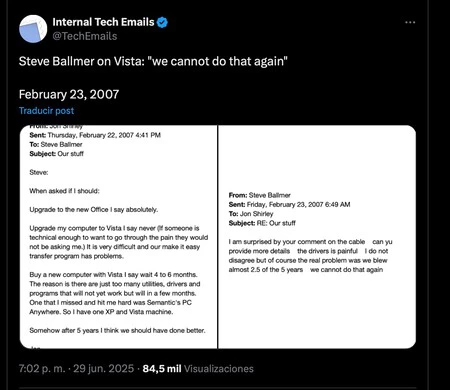Click the February 23, 2007 line in the post
450x390 pixels.
[69, 94]
